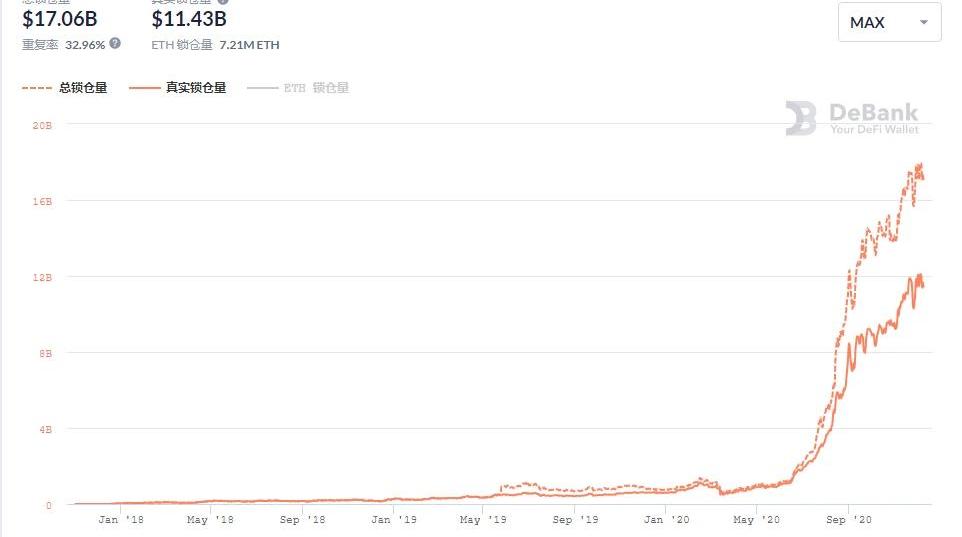Open the MAX time range dropdown

coord(889,22)
